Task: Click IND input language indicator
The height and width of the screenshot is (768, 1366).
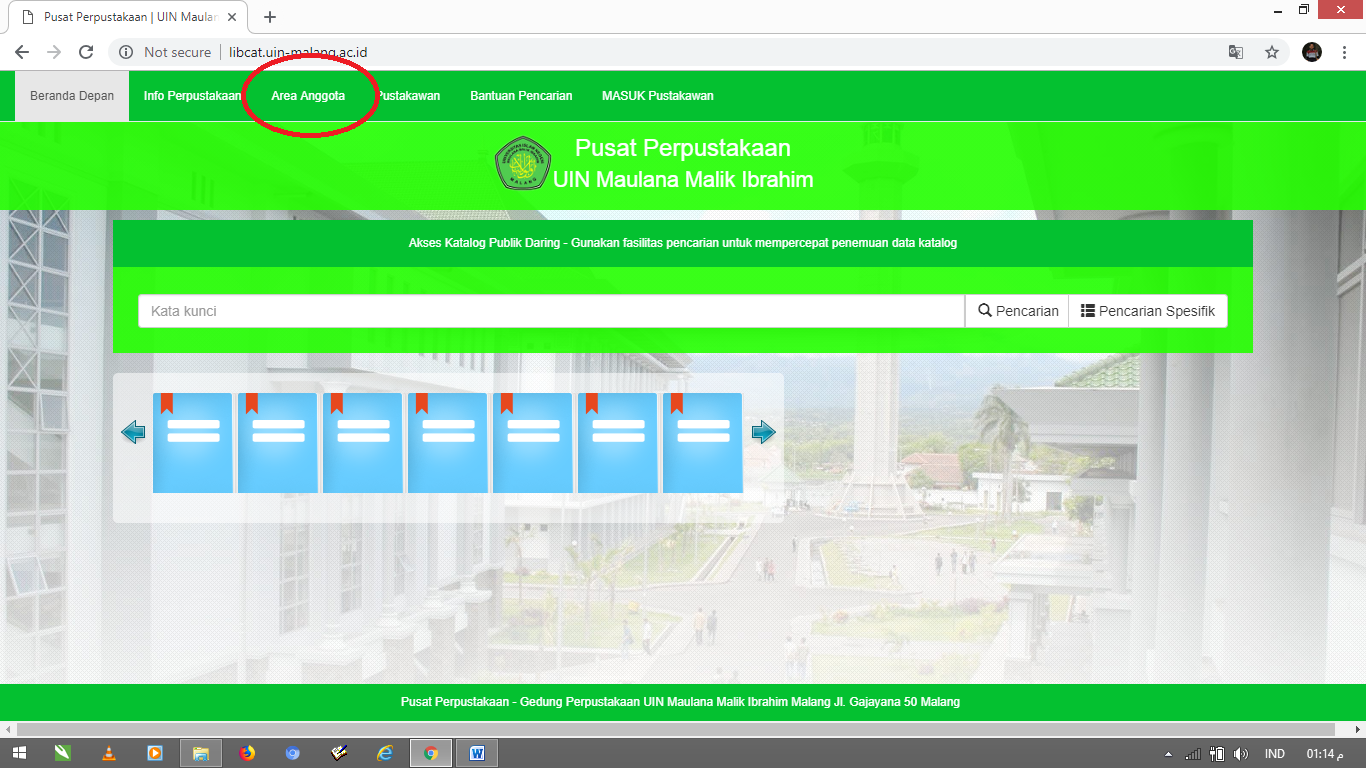Action: pyautogui.click(x=1275, y=754)
